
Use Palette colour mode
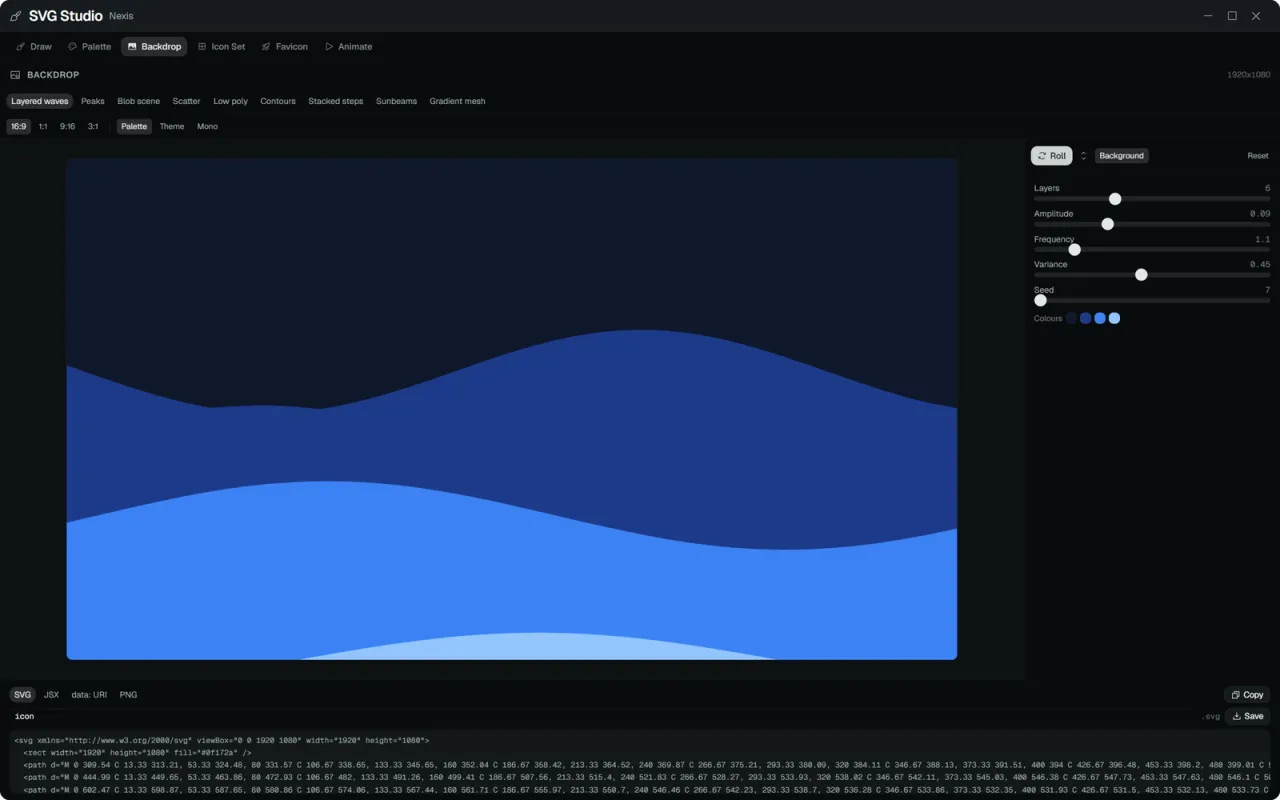point(134,127)
